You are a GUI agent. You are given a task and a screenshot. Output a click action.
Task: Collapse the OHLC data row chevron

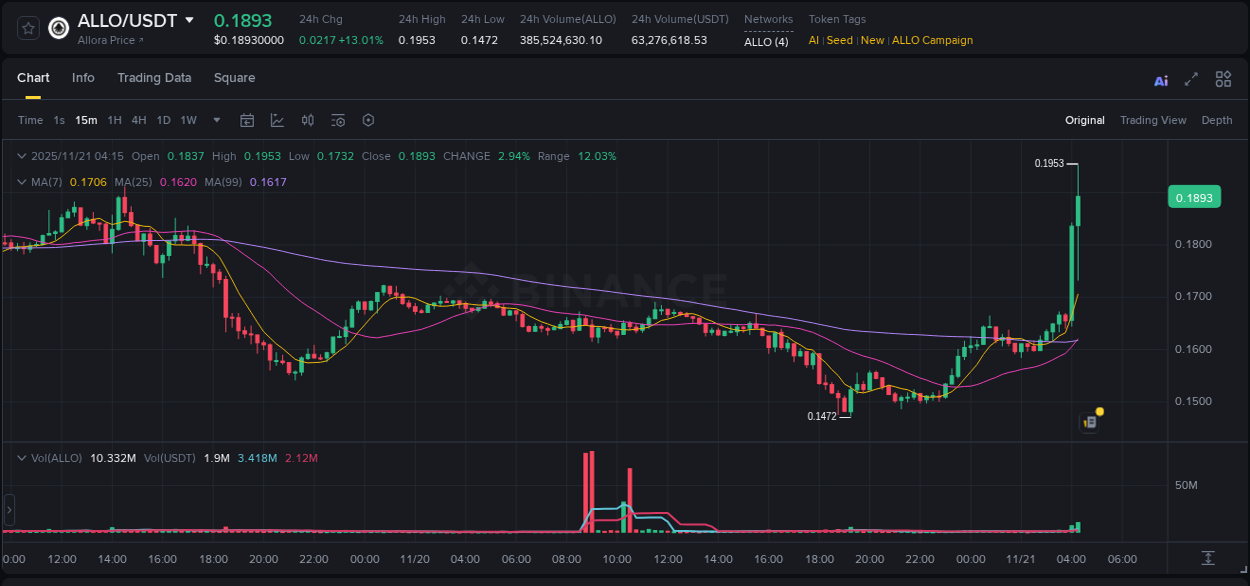click(21, 156)
